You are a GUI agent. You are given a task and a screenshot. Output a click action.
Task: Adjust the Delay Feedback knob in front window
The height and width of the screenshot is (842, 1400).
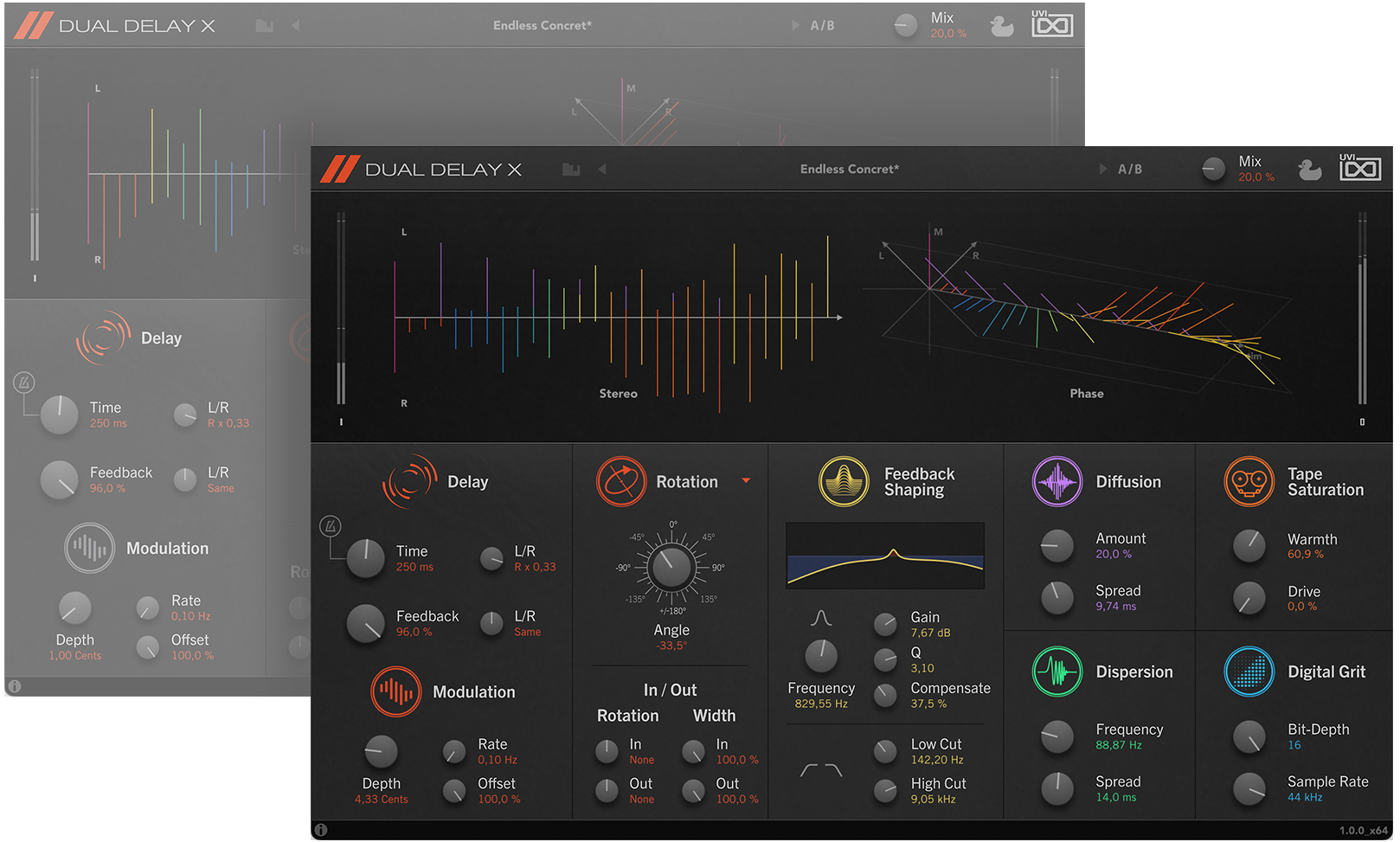point(366,624)
